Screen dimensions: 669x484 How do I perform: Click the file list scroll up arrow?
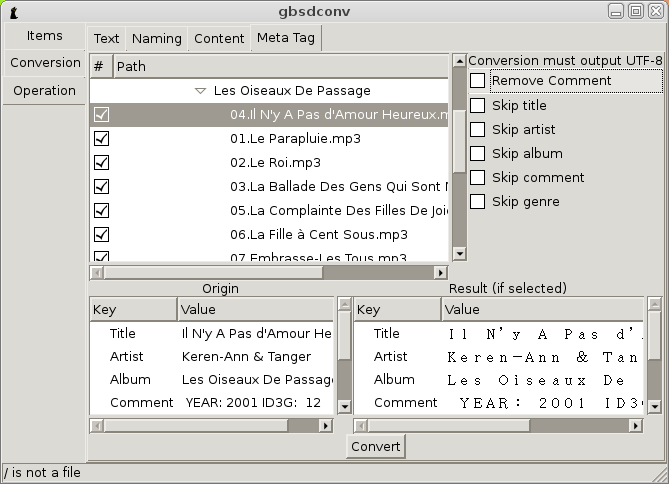(x=460, y=61)
